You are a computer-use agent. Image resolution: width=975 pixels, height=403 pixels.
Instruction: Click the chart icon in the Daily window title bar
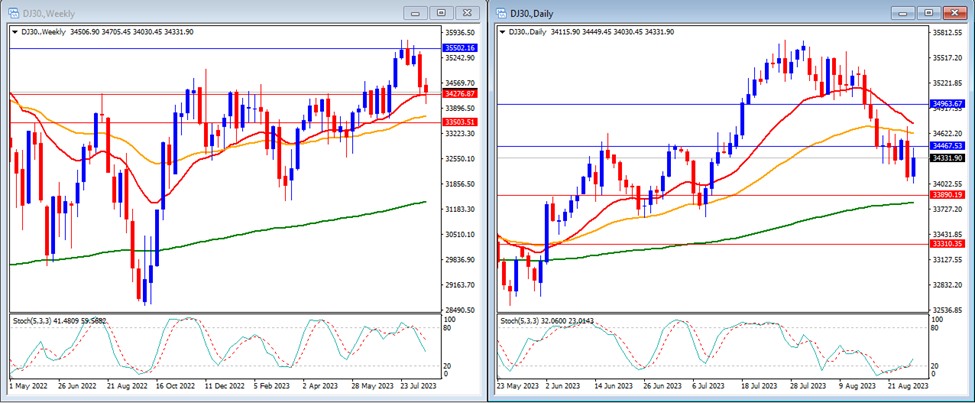(x=501, y=14)
